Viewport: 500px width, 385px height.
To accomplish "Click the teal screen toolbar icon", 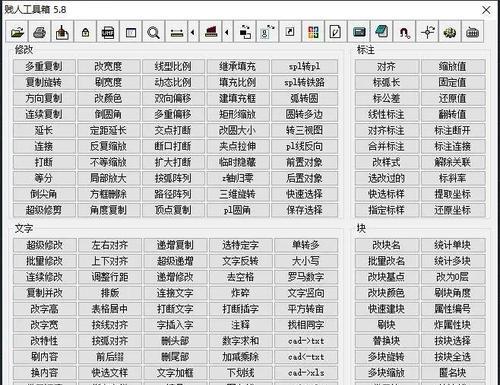I will tap(359, 31).
